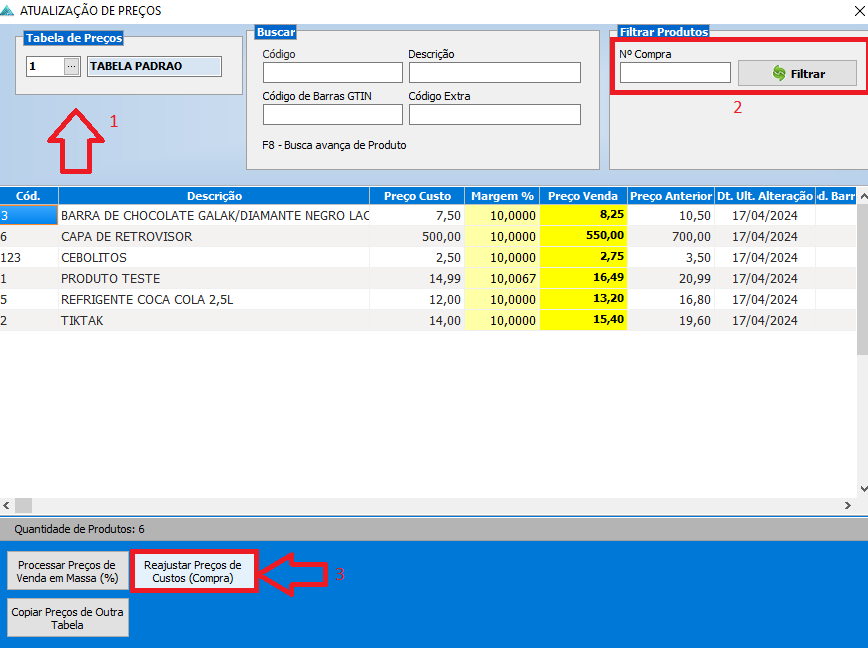Image resolution: width=868 pixels, height=648 pixels.
Task: Click Preço Anterior cell 3,50
Action: [x=670, y=257]
